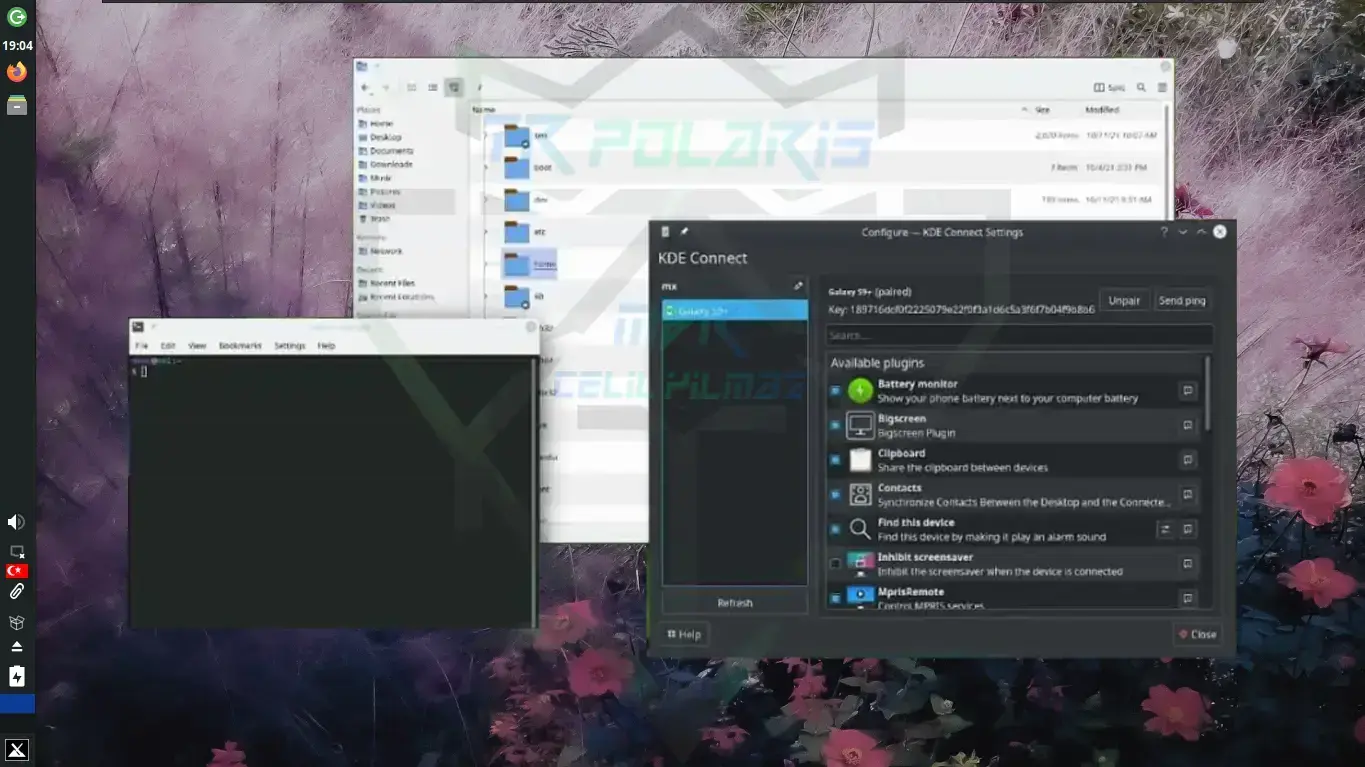Open Firefox from the panel
The height and width of the screenshot is (767, 1365).
tap(17, 72)
